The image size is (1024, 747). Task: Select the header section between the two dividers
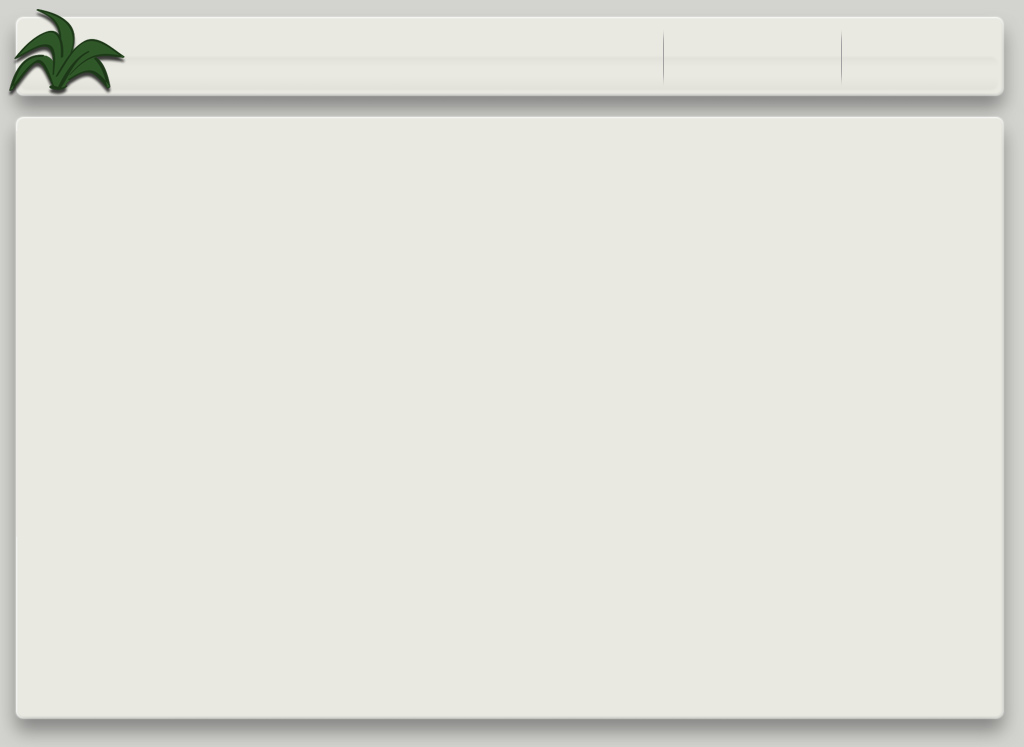click(x=752, y=57)
